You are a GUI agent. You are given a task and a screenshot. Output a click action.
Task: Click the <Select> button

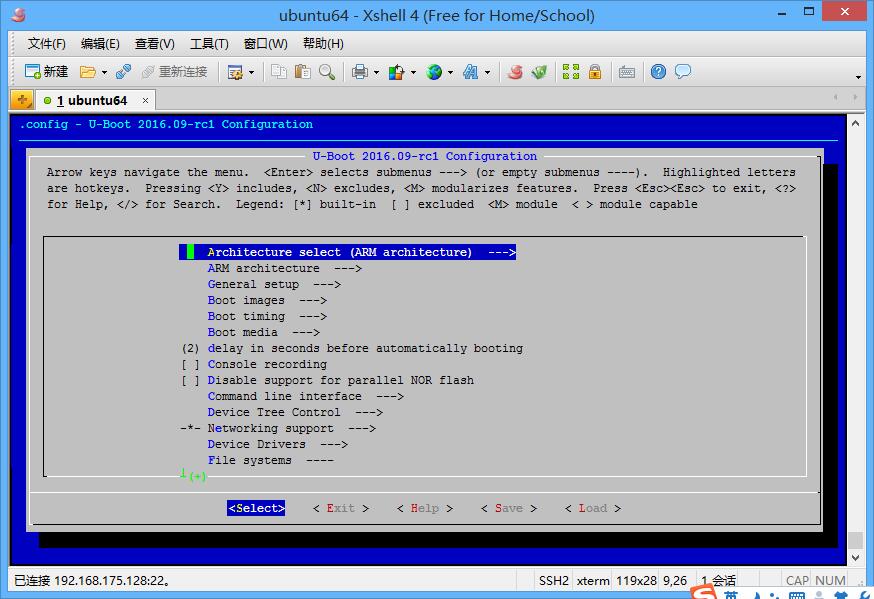pyautogui.click(x=256, y=508)
